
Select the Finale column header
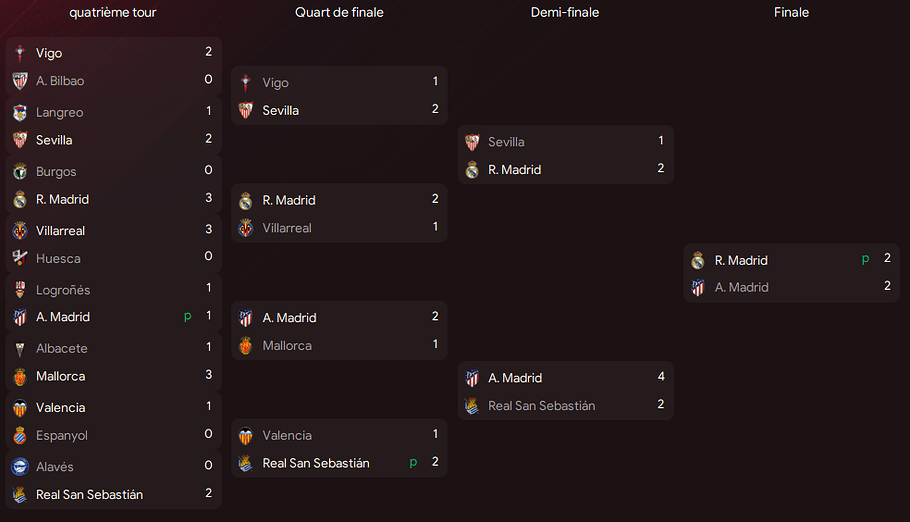pyautogui.click(x=791, y=12)
